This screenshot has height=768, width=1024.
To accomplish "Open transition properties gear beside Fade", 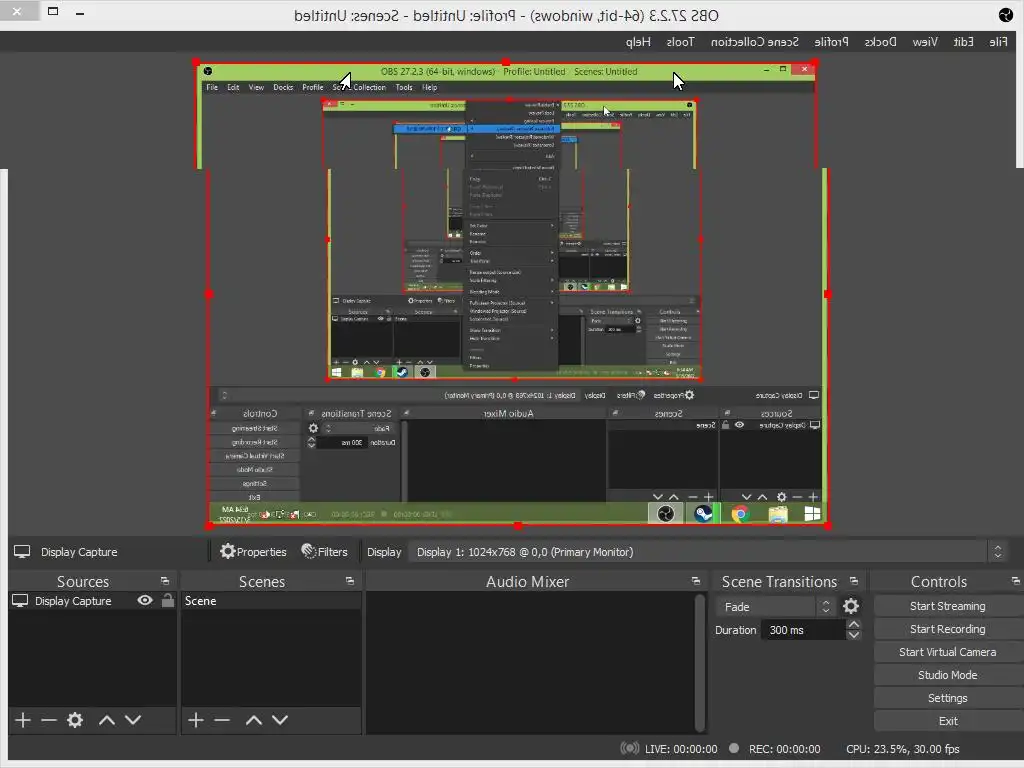I will pyautogui.click(x=851, y=606).
